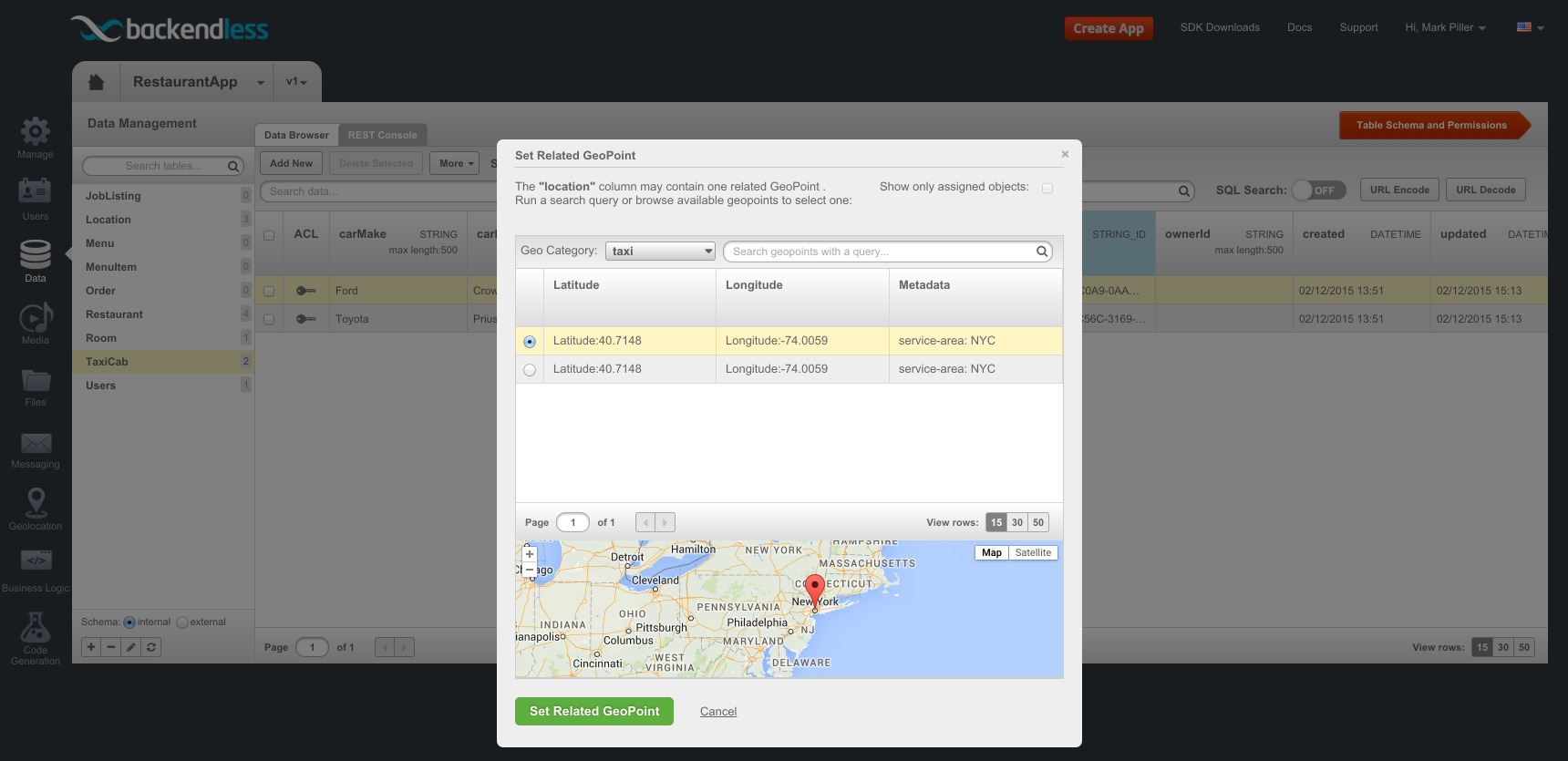
Task: Check the Ford row checkbox
Action: tap(269, 292)
